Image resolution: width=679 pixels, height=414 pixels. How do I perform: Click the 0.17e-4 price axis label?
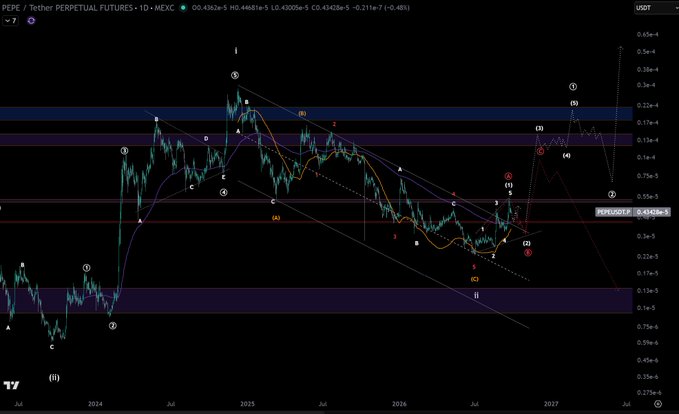[647, 123]
